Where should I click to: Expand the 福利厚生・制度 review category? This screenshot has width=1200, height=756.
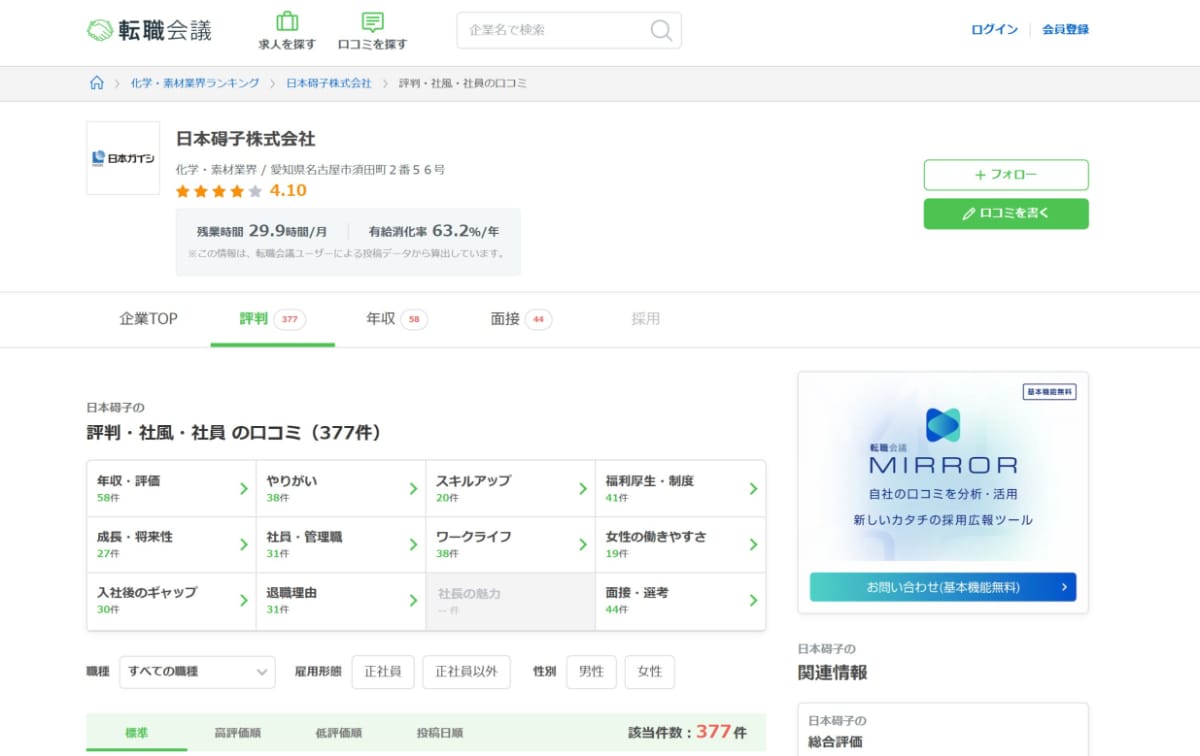(680, 488)
